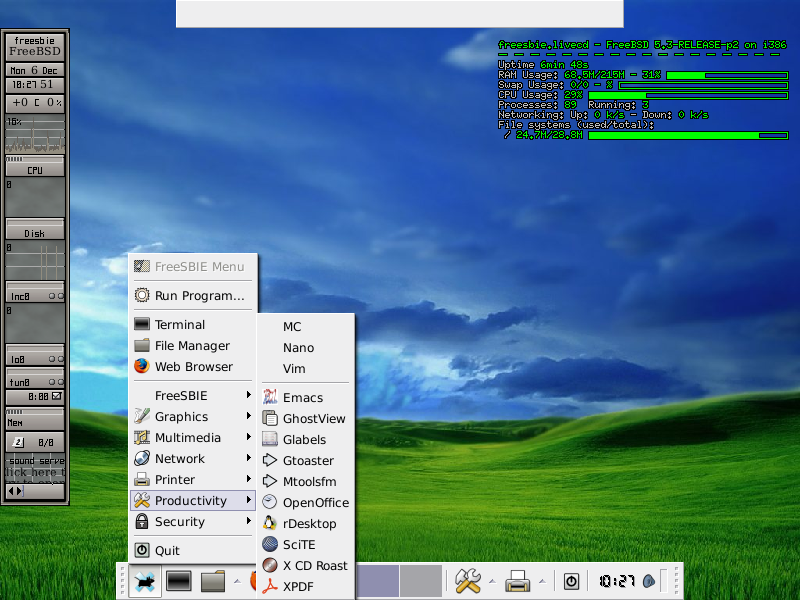Viewport: 800px width, 600px height.
Task: Switch to the second workspace in the pager
Action: pyautogui.click(x=421, y=581)
